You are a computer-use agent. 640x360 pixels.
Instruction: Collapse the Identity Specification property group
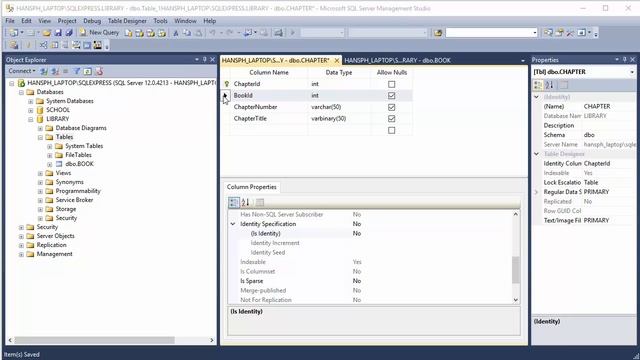[x=233, y=224]
